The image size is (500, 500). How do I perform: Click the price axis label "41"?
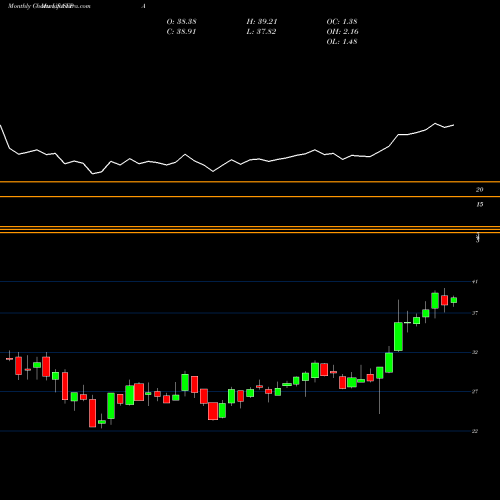tap(475, 282)
